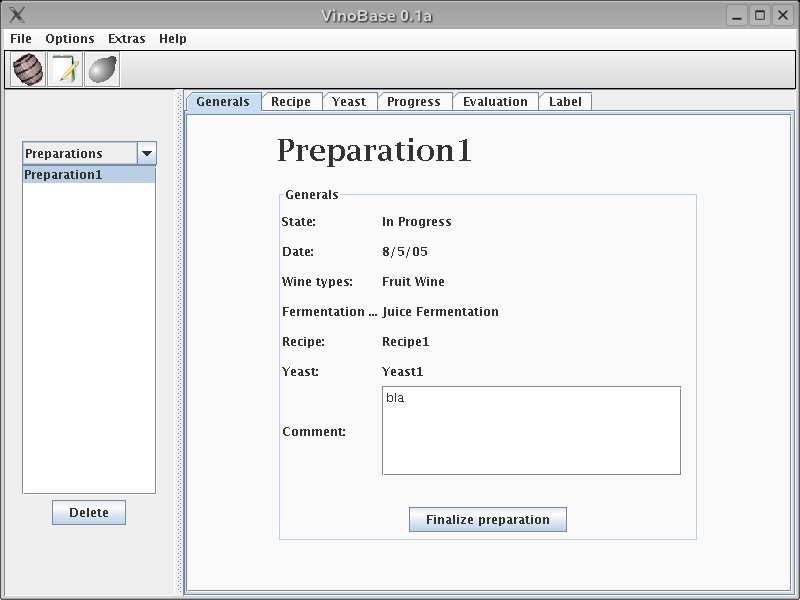Click the gray yeast blob toolbar icon

(102, 70)
